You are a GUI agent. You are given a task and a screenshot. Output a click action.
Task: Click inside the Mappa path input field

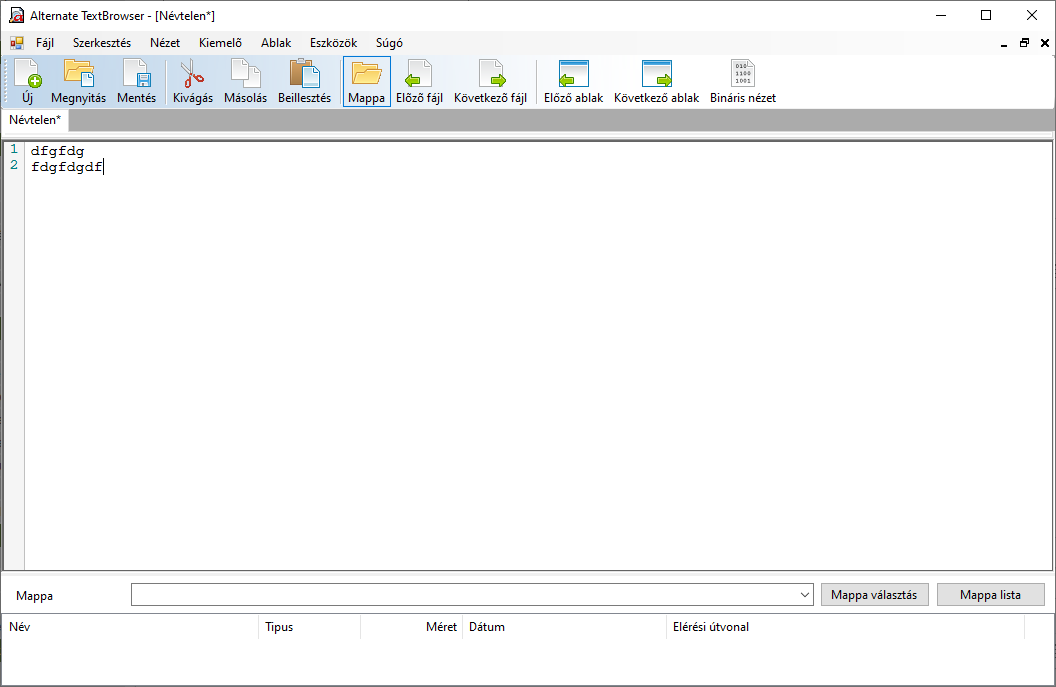pos(465,595)
